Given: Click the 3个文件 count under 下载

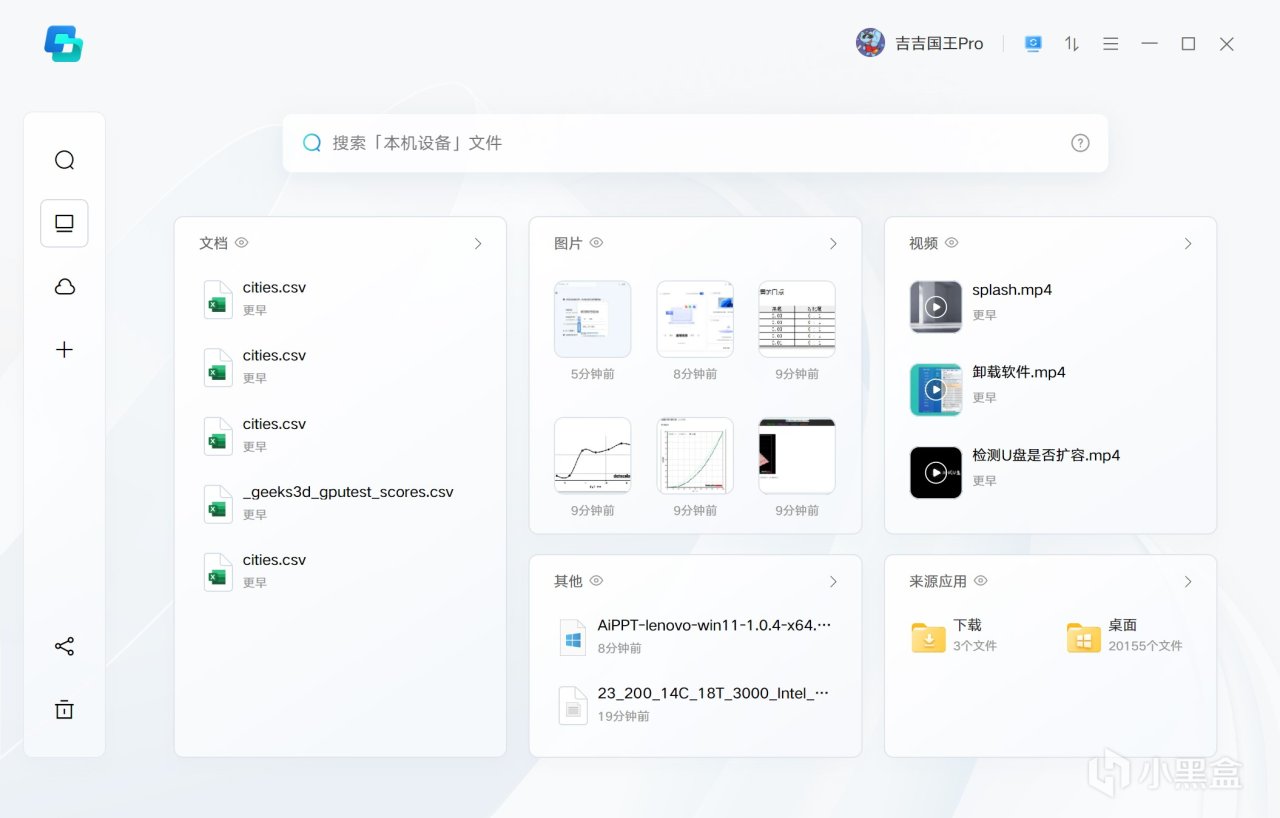Looking at the screenshot, I should (x=975, y=646).
